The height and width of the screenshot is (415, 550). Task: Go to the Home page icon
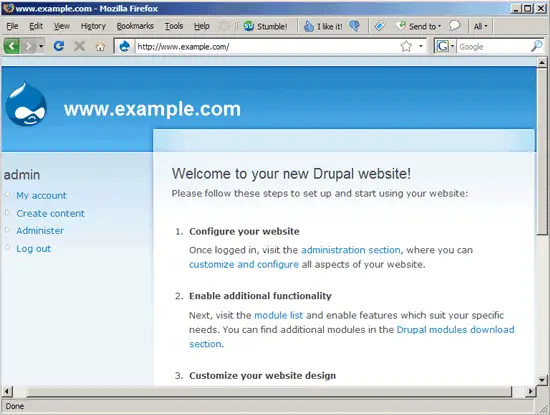tap(100, 46)
